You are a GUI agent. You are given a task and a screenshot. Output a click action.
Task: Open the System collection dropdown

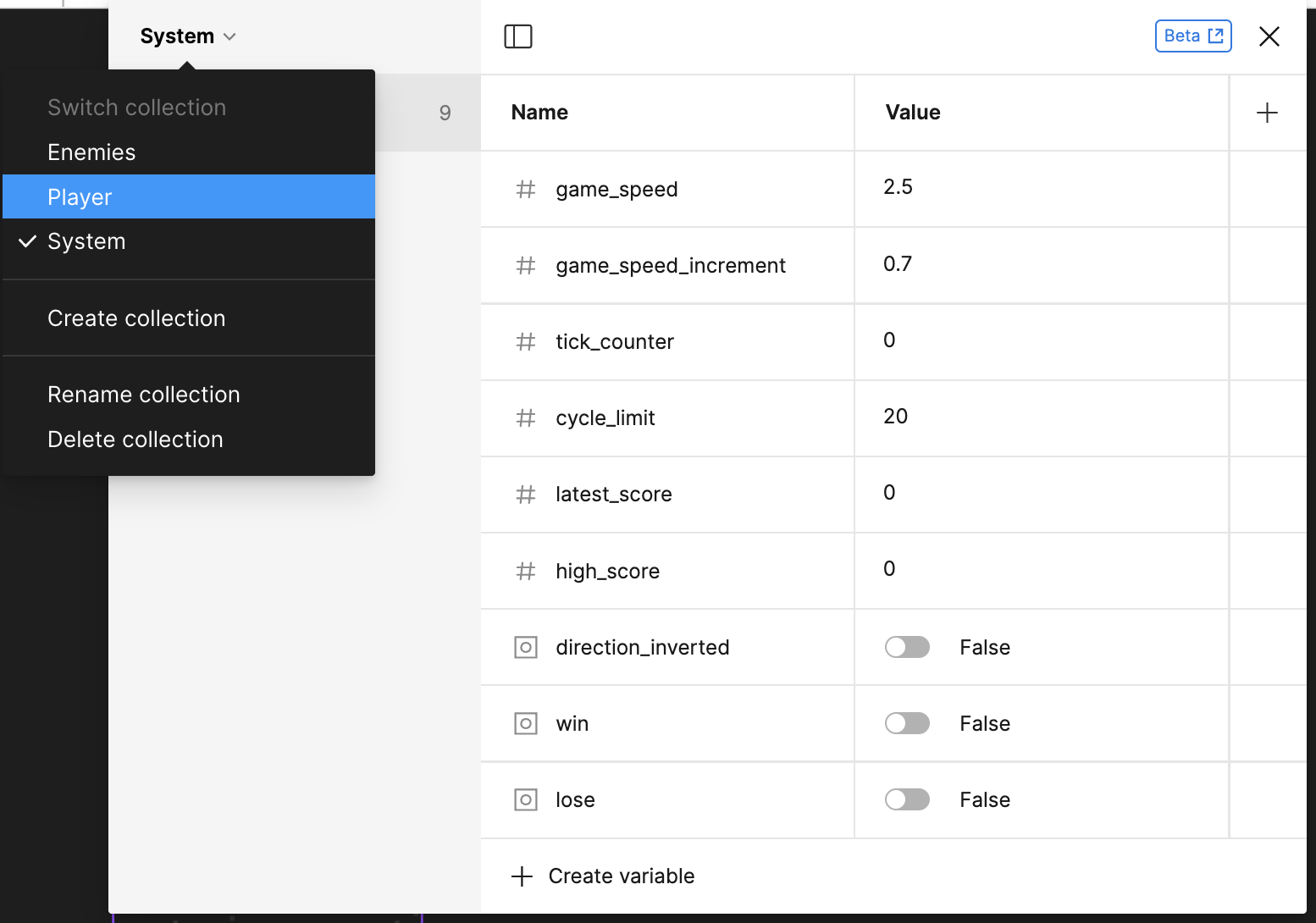tap(188, 36)
